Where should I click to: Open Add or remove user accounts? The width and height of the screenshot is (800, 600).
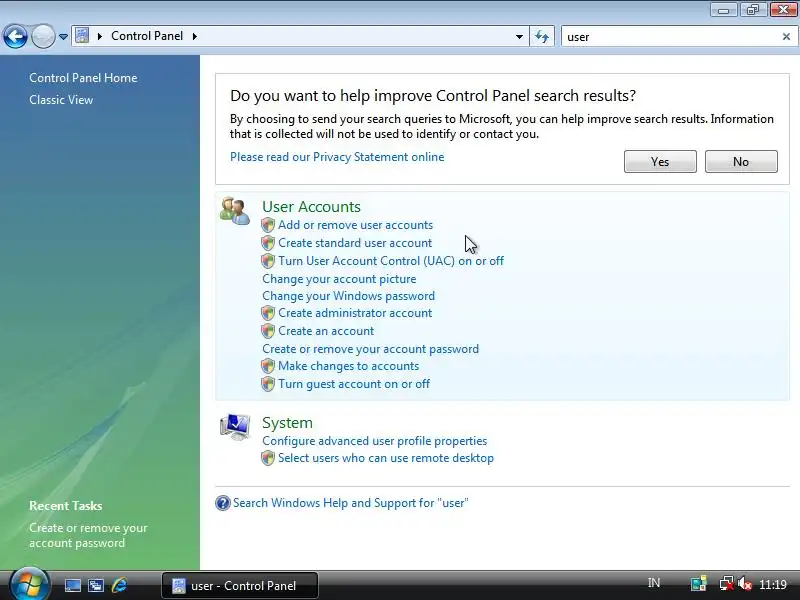[x=355, y=225]
